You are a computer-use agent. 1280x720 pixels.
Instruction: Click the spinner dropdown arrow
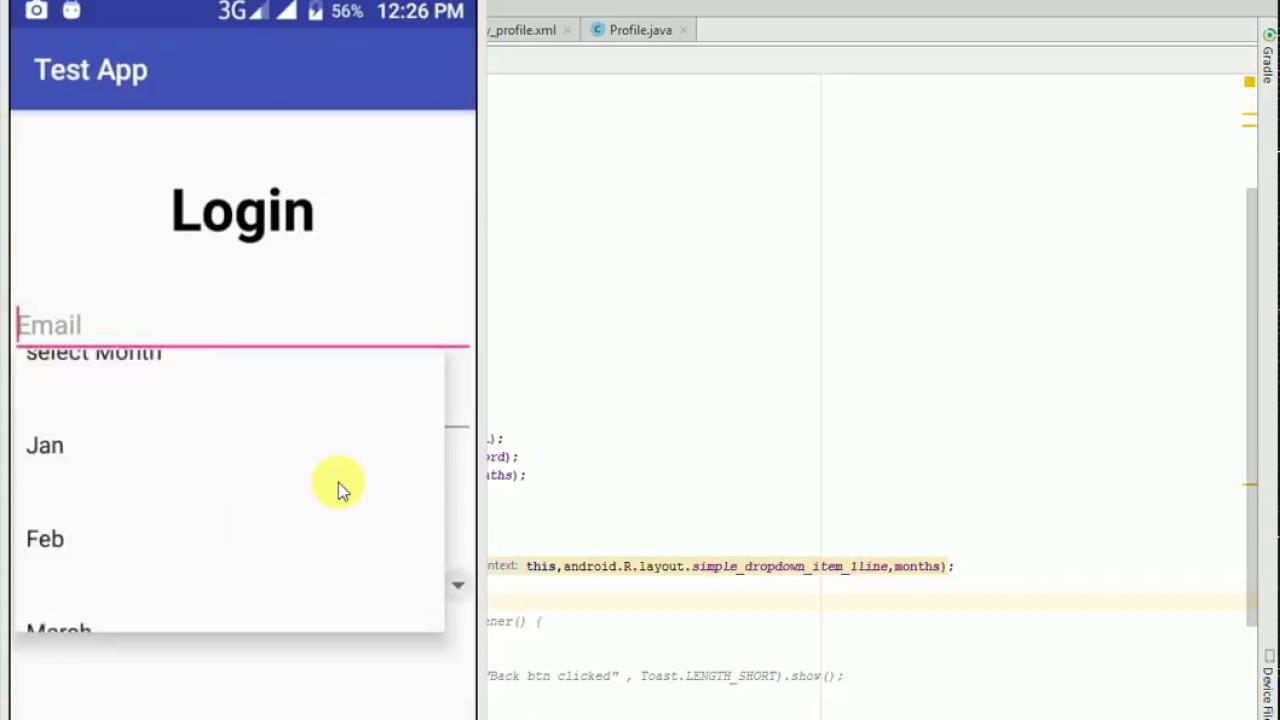pos(457,585)
